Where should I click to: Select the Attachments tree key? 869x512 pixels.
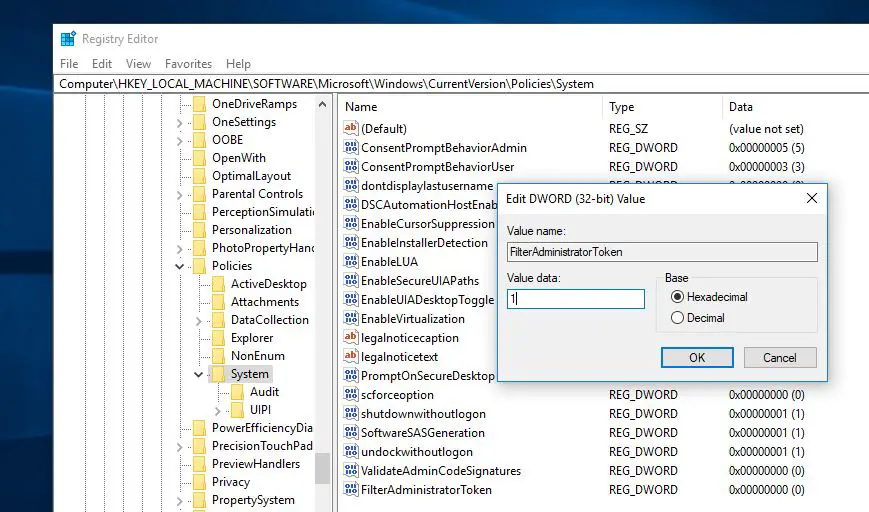tap(265, 301)
